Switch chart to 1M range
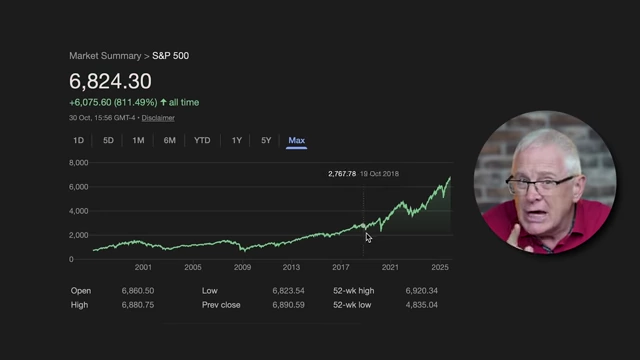640x360 pixels. pos(138,140)
